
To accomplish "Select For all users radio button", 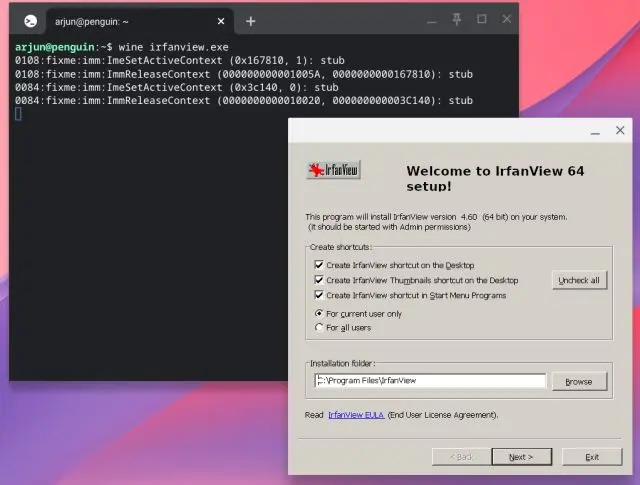I will 319,327.
